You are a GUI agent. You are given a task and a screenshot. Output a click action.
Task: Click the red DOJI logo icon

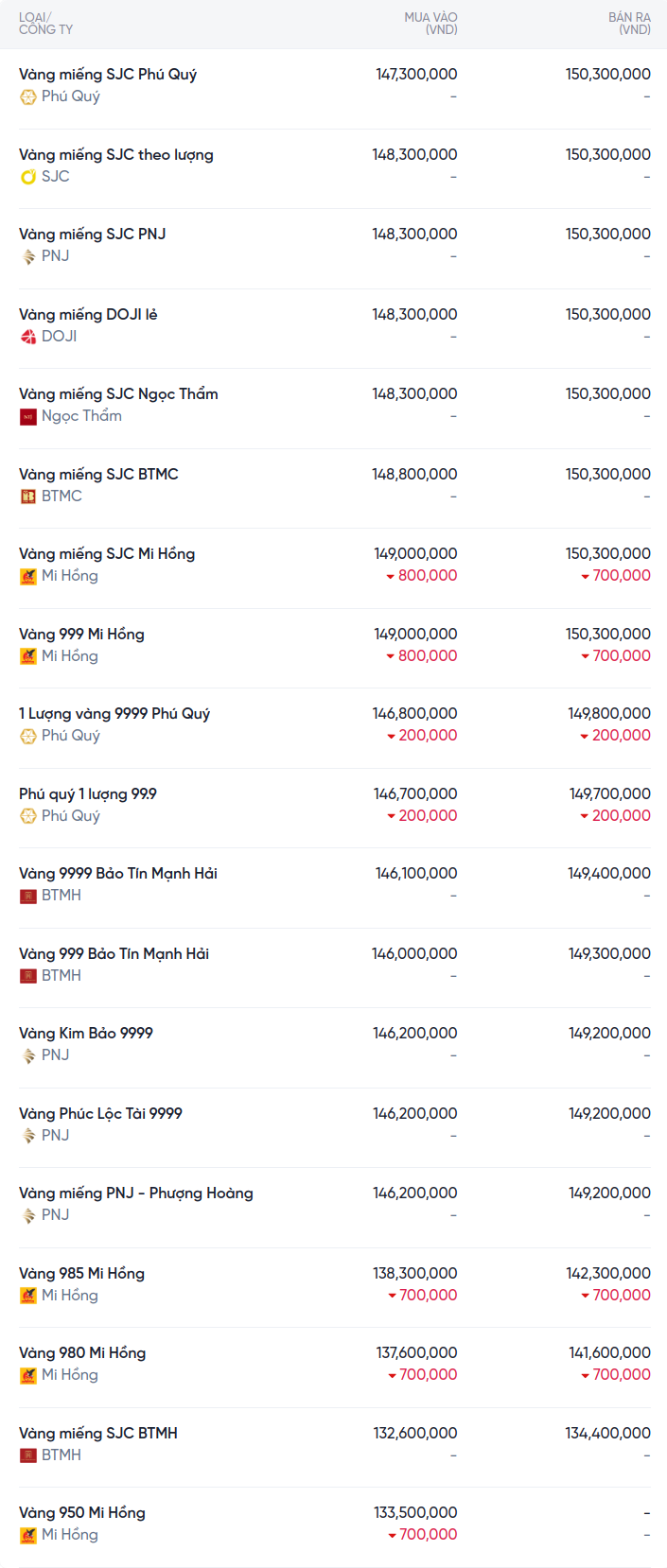(x=28, y=337)
